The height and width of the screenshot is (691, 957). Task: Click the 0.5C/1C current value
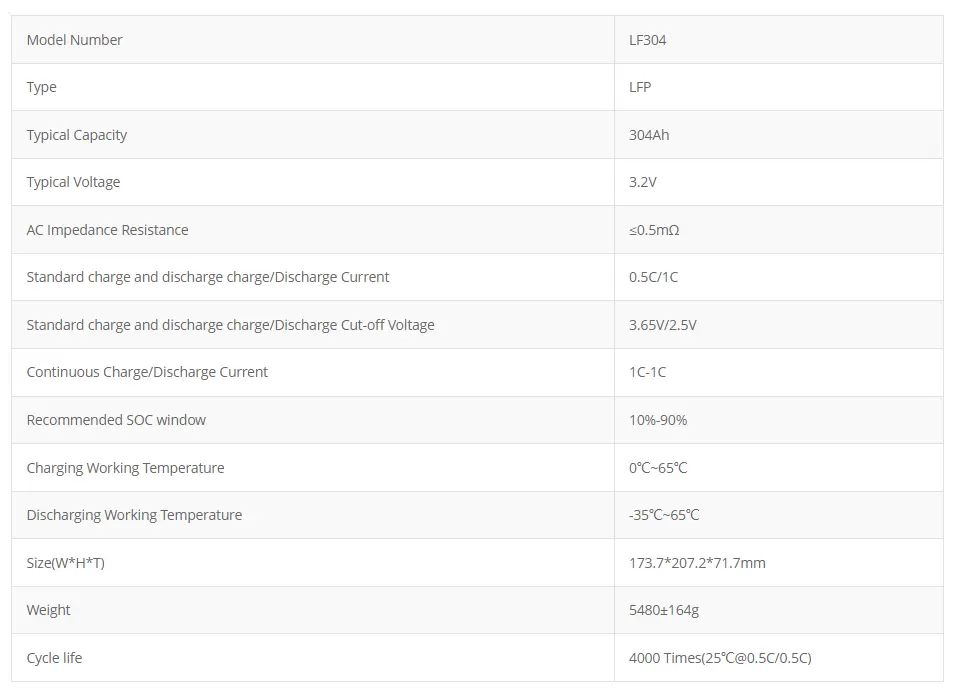click(653, 277)
